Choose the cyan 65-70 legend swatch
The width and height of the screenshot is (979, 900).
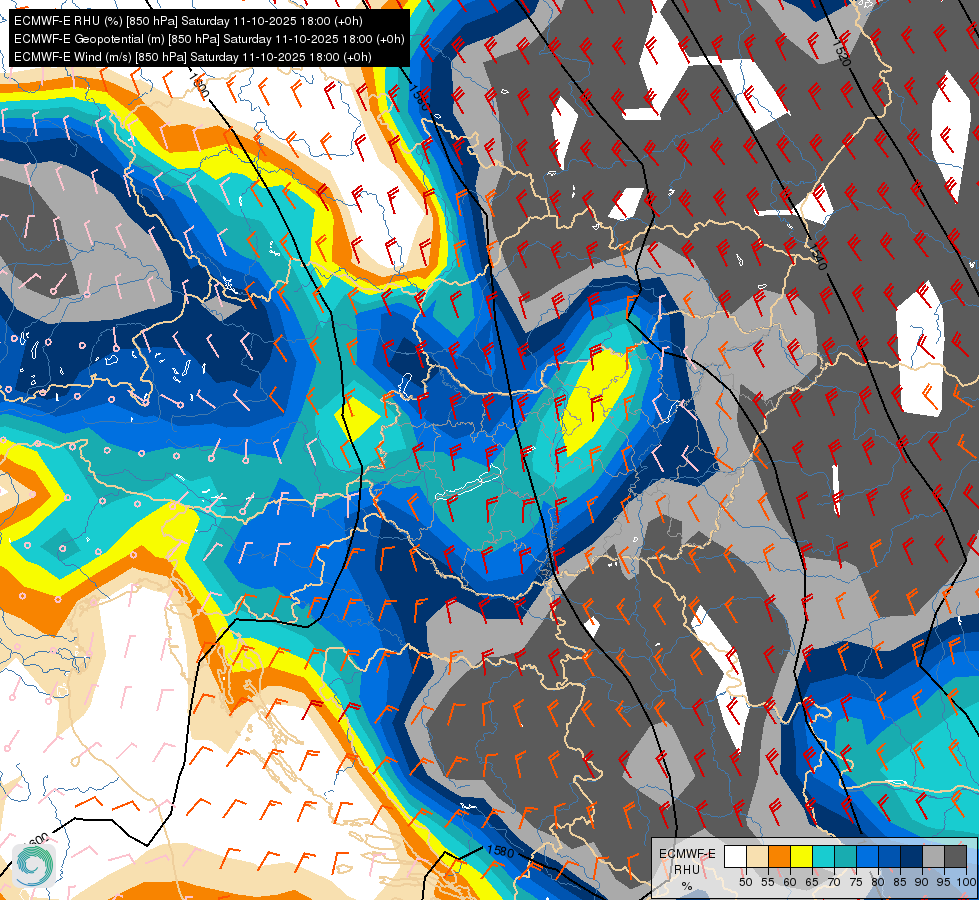tap(823, 857)
